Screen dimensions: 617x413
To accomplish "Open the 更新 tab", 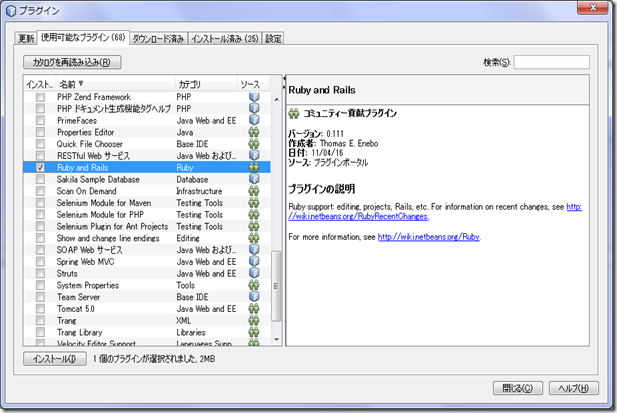I will pos(26,39).
